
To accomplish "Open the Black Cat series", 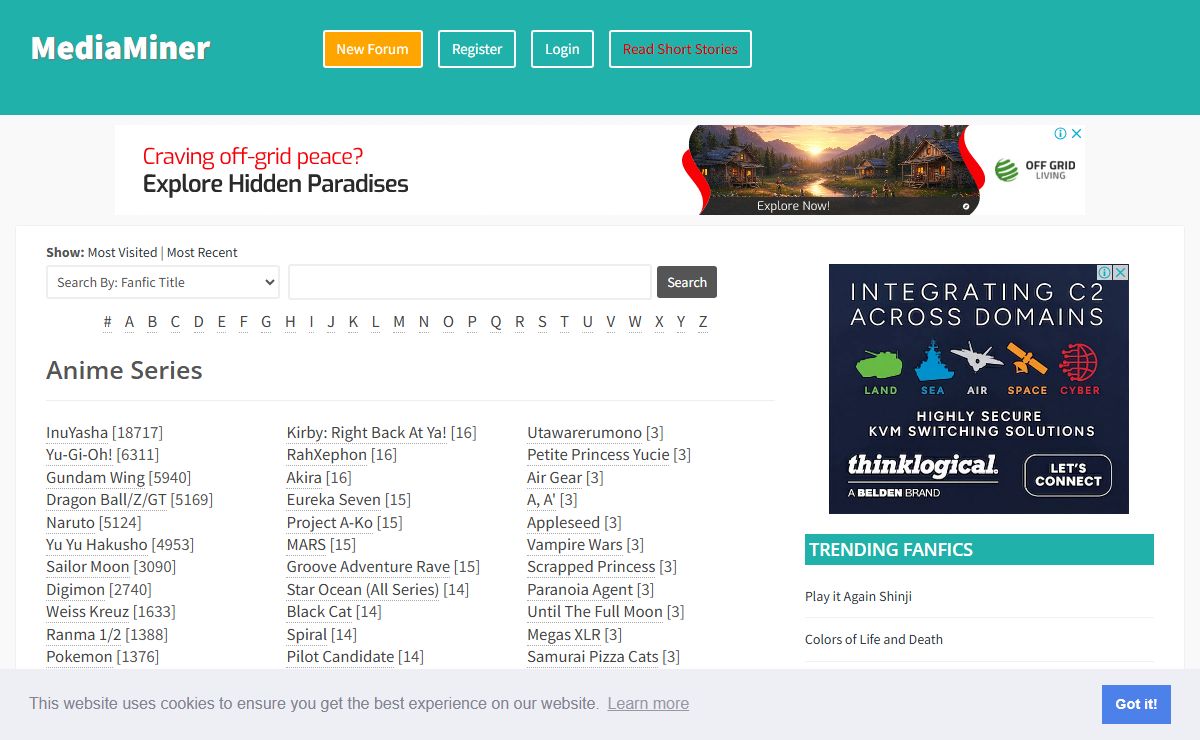I will tap(319, 612).
